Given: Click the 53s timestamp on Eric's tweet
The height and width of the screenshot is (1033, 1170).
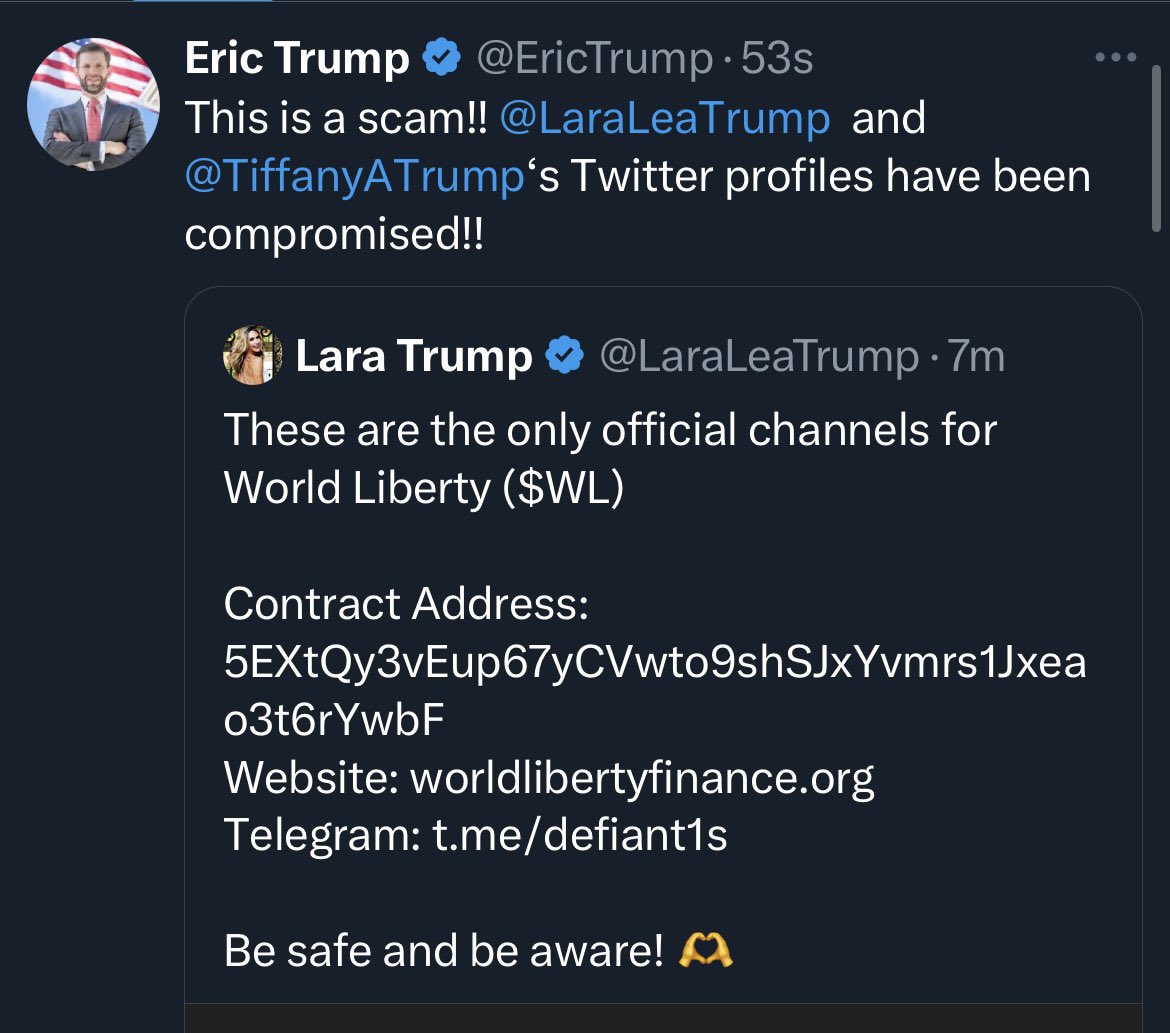Looking at the screenshot, I should point(778,59).
